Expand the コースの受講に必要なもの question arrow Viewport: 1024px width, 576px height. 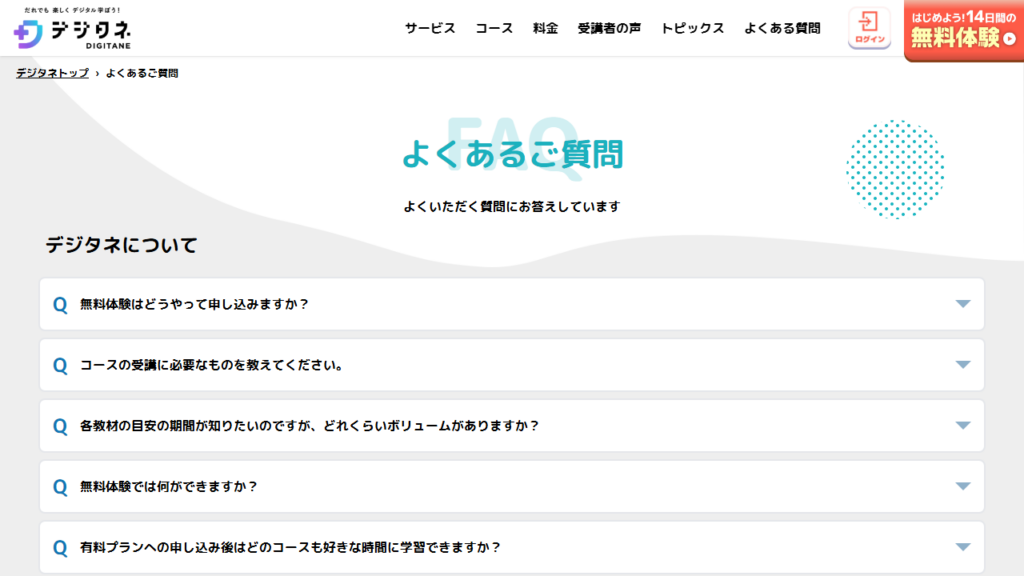[963, 364]
